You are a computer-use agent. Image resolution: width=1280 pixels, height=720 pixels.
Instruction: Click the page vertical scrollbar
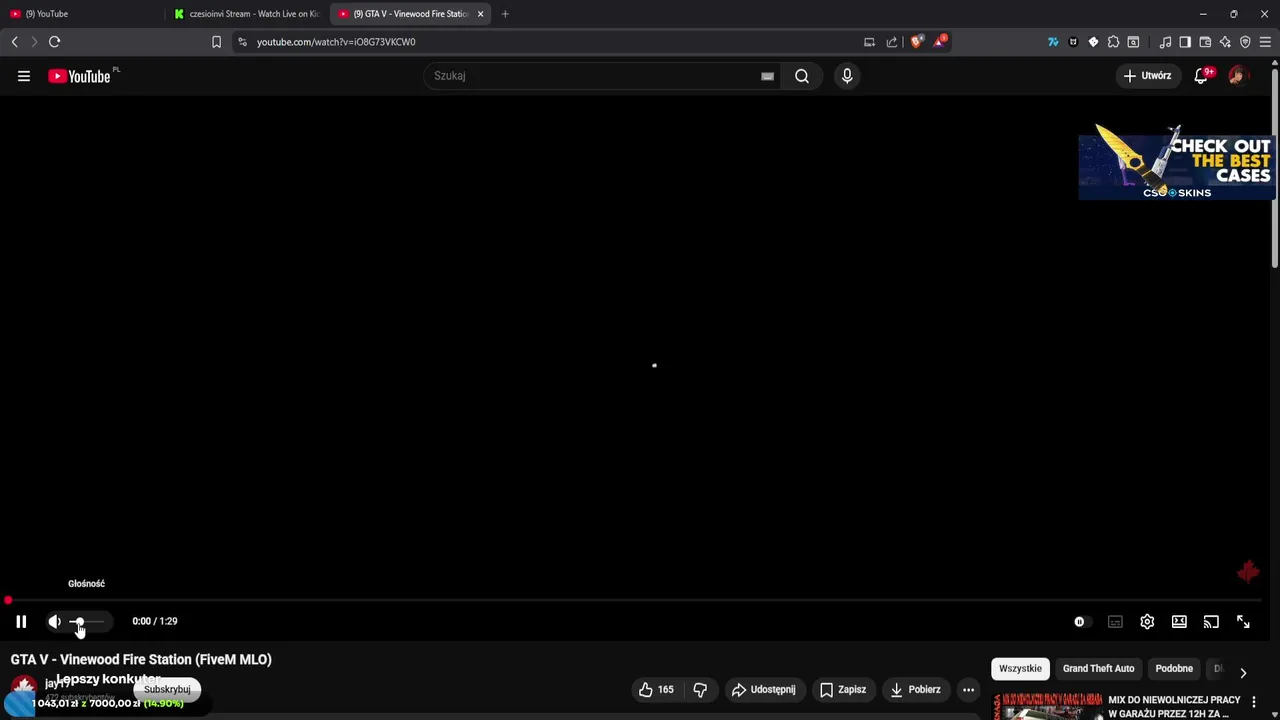pyautogui.click(x=1275, y=167)
